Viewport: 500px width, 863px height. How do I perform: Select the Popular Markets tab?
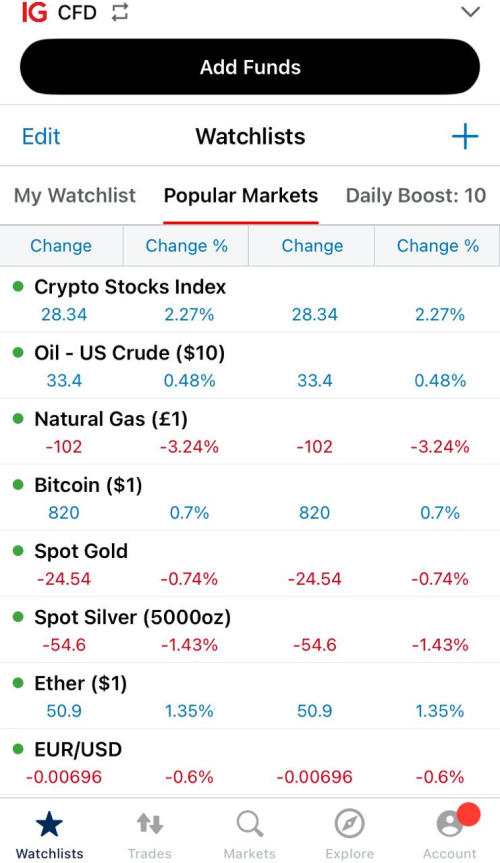click(x=241, y=195)
